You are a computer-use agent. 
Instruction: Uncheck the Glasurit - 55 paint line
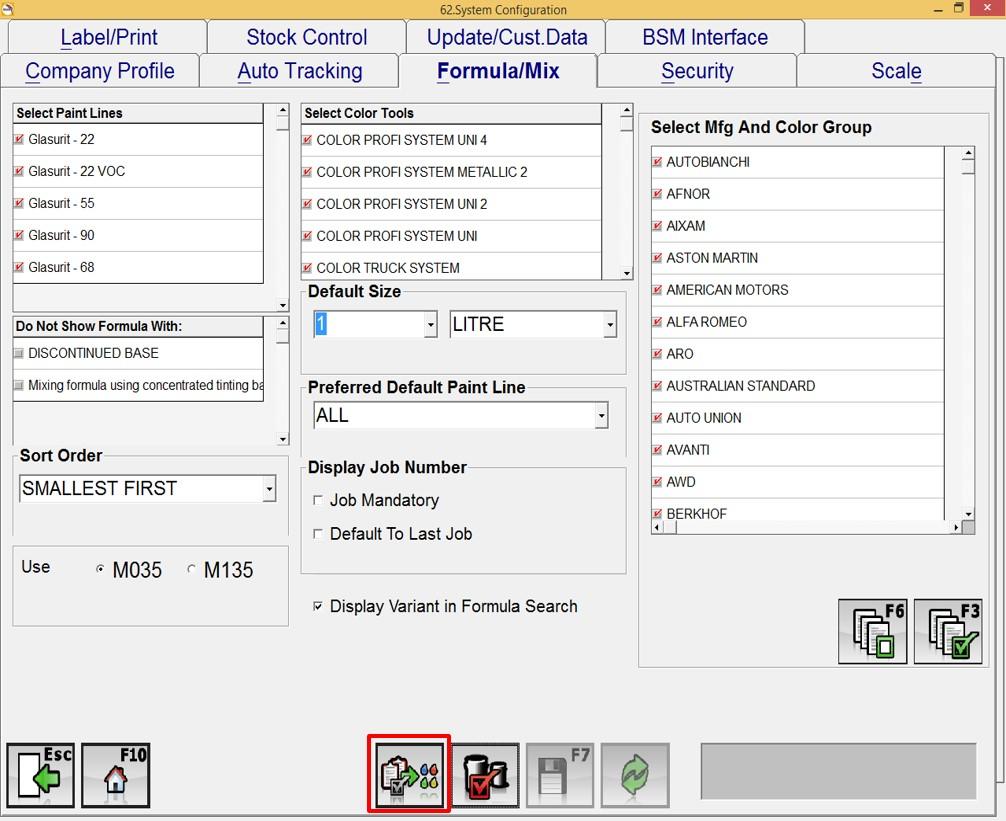(19, 203)
